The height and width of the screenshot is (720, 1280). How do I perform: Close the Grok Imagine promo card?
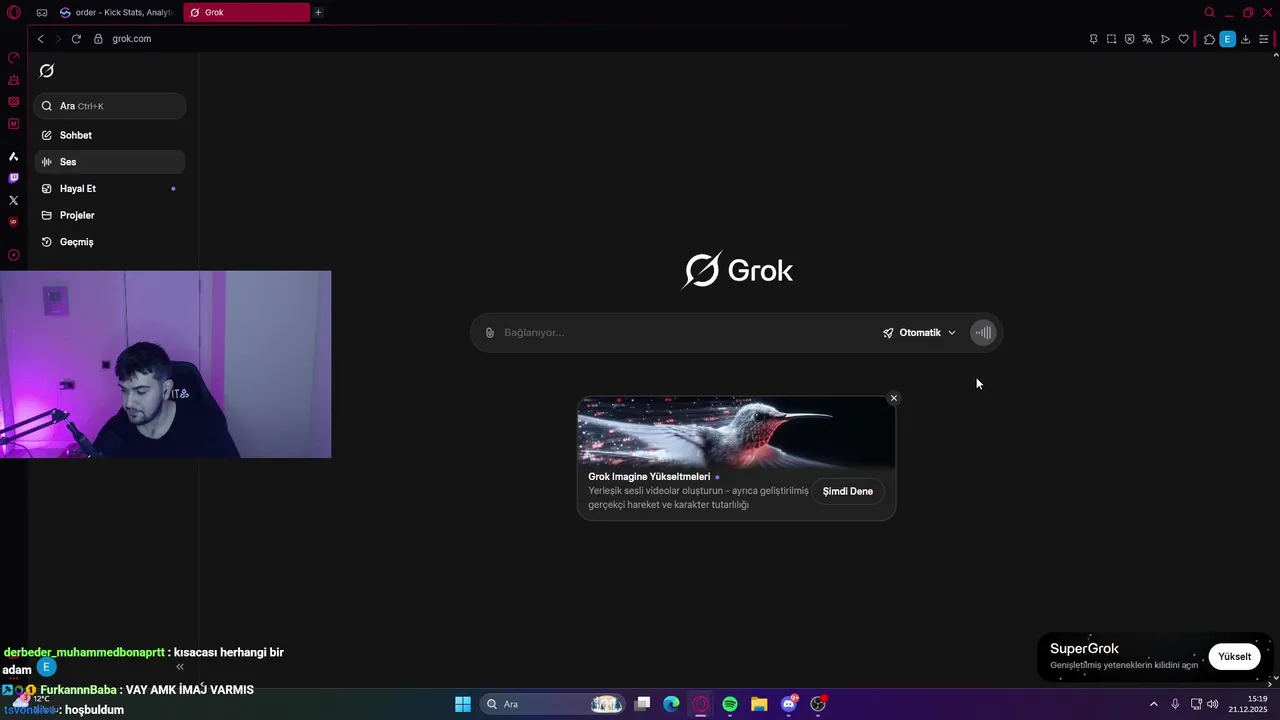pos(894,398)
